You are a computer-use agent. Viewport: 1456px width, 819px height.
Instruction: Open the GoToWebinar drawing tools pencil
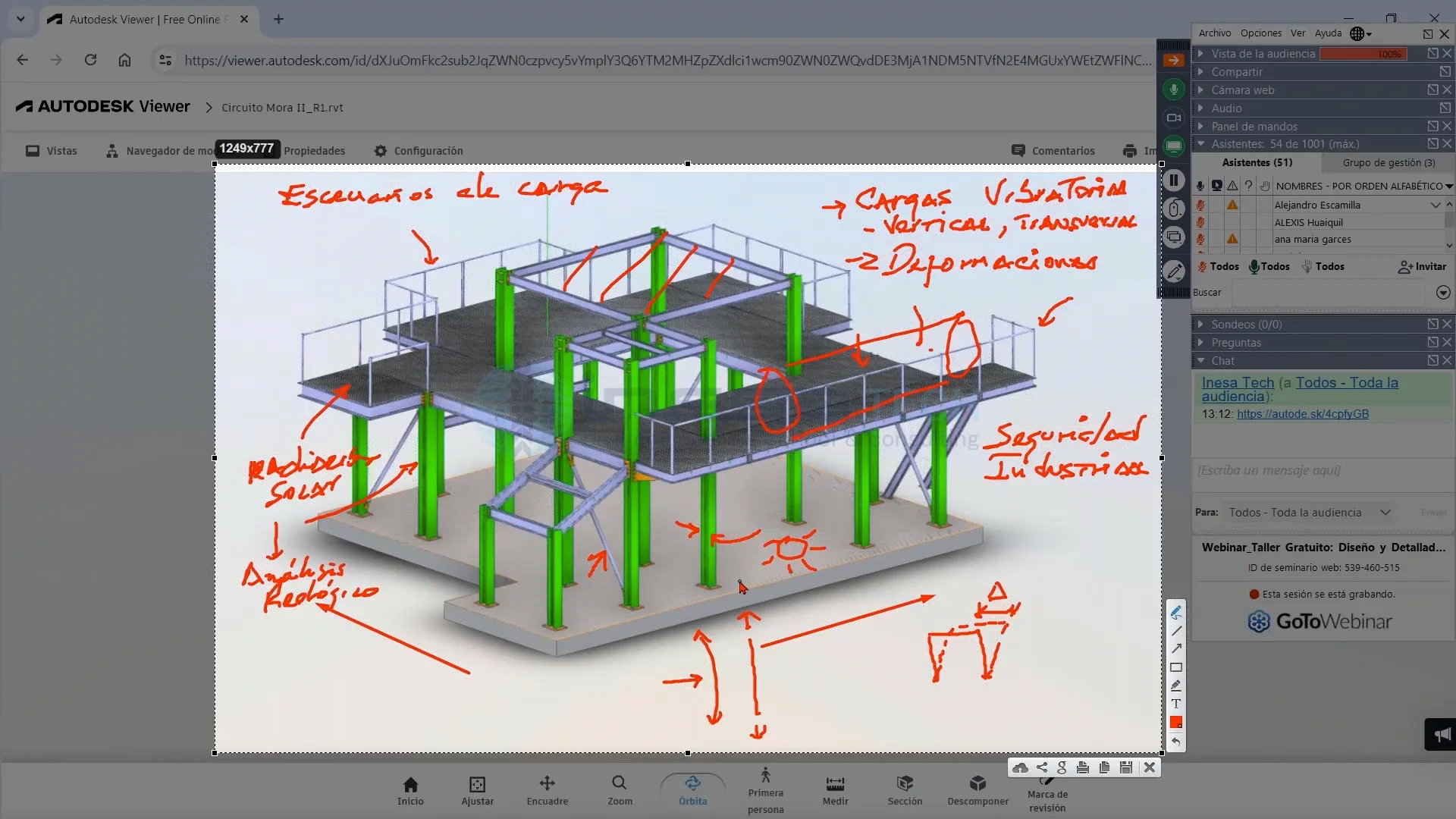1174,271
